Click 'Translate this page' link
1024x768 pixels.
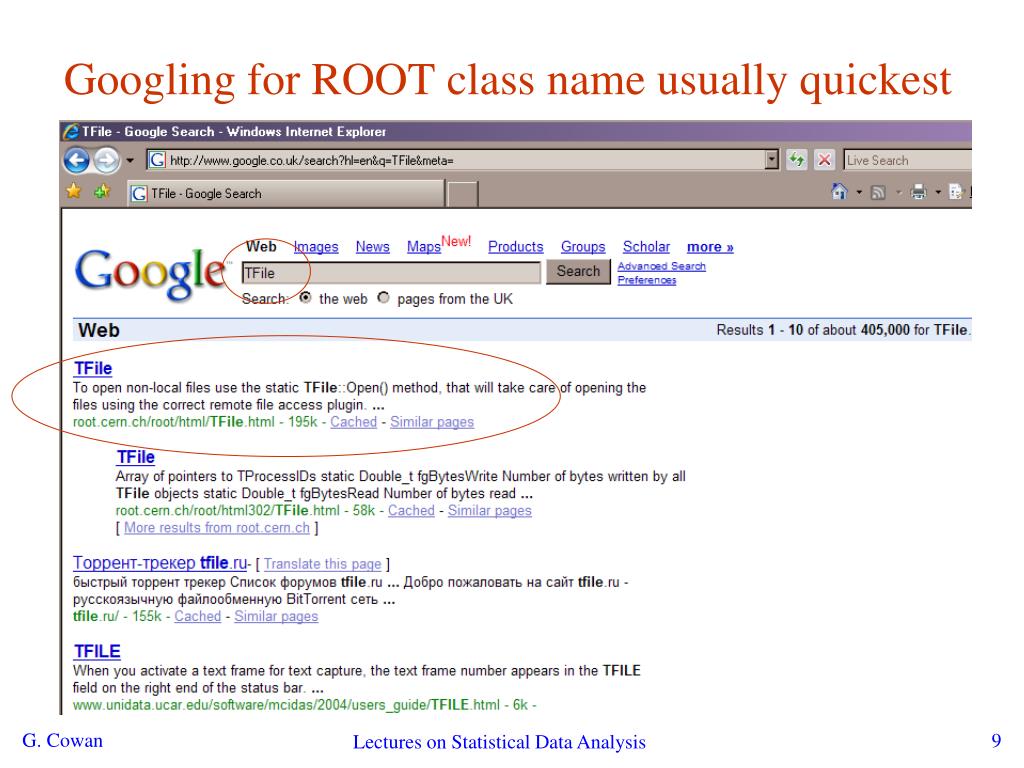point(323,564)
